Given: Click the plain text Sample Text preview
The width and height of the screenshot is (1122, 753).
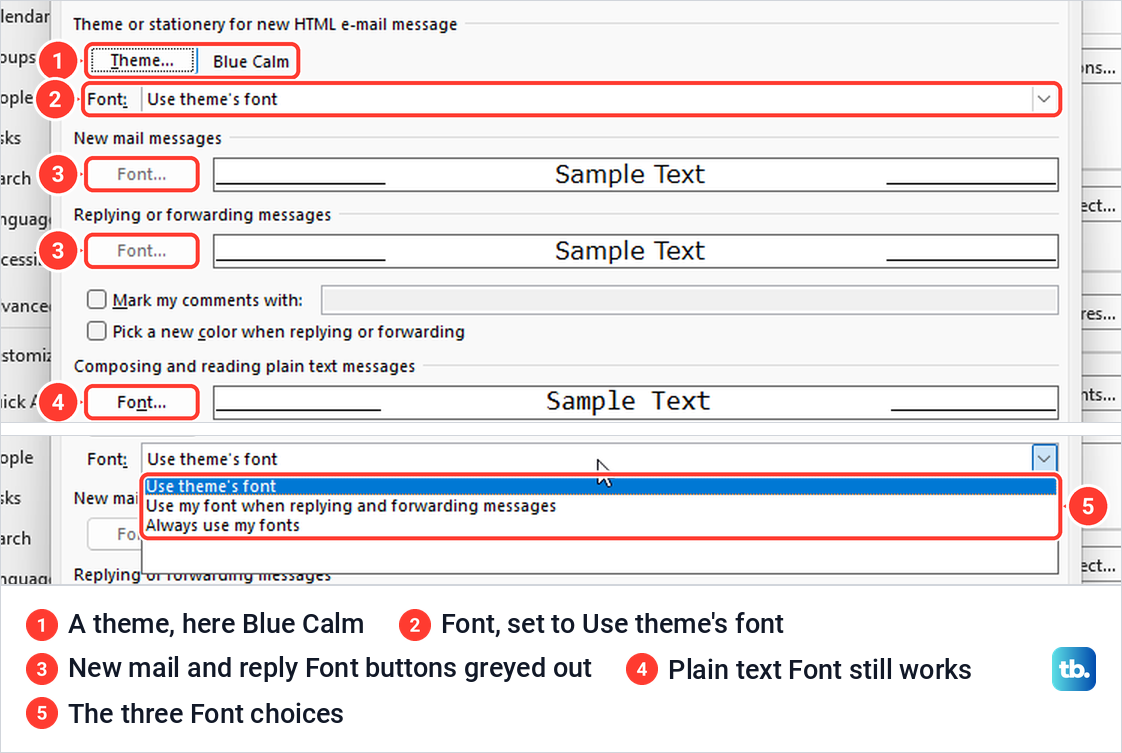Looking at the screenshot, I should (635, 402).
